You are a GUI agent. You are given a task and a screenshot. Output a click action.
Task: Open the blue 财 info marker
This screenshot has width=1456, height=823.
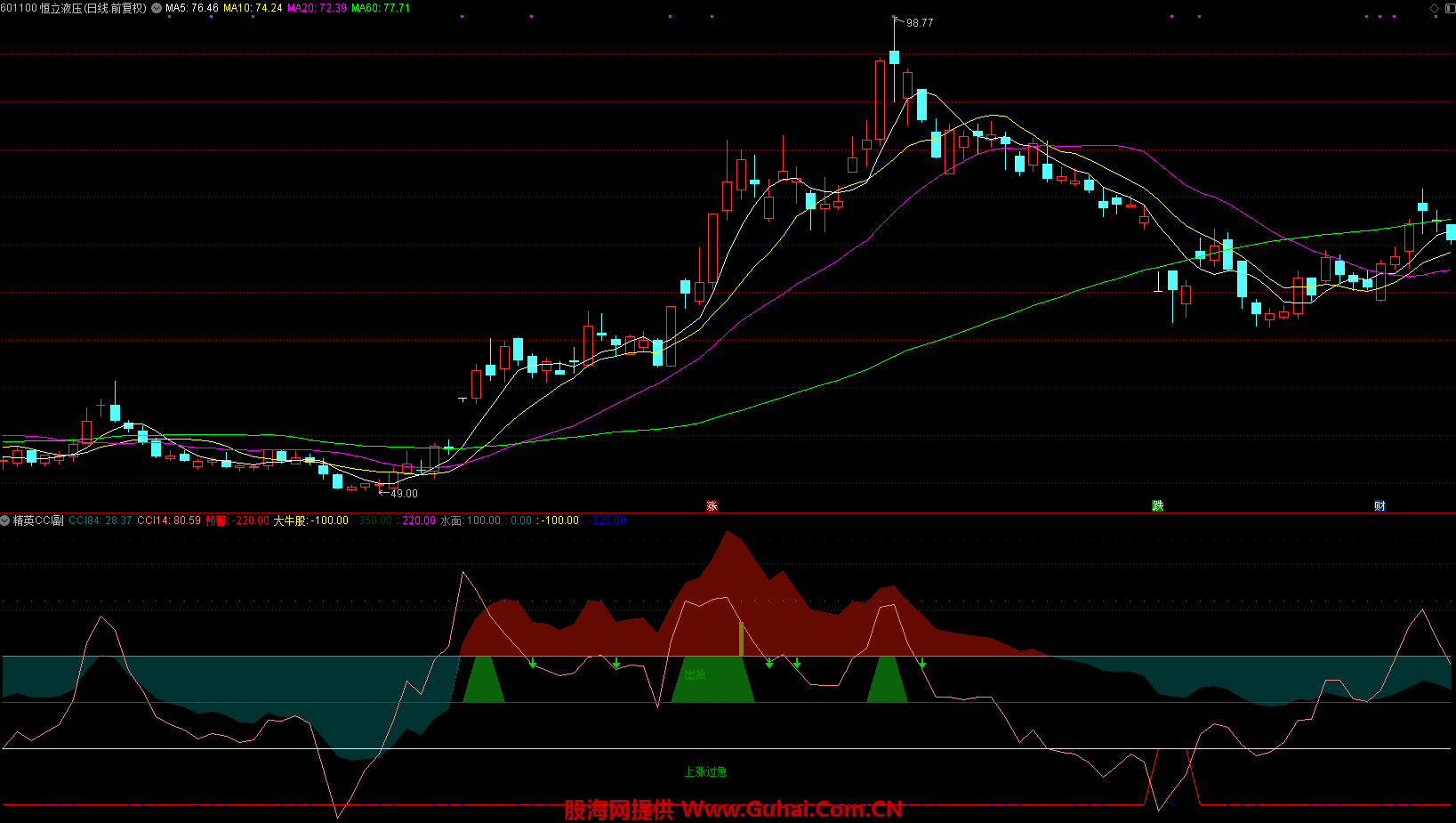(x=1380, y=505)
